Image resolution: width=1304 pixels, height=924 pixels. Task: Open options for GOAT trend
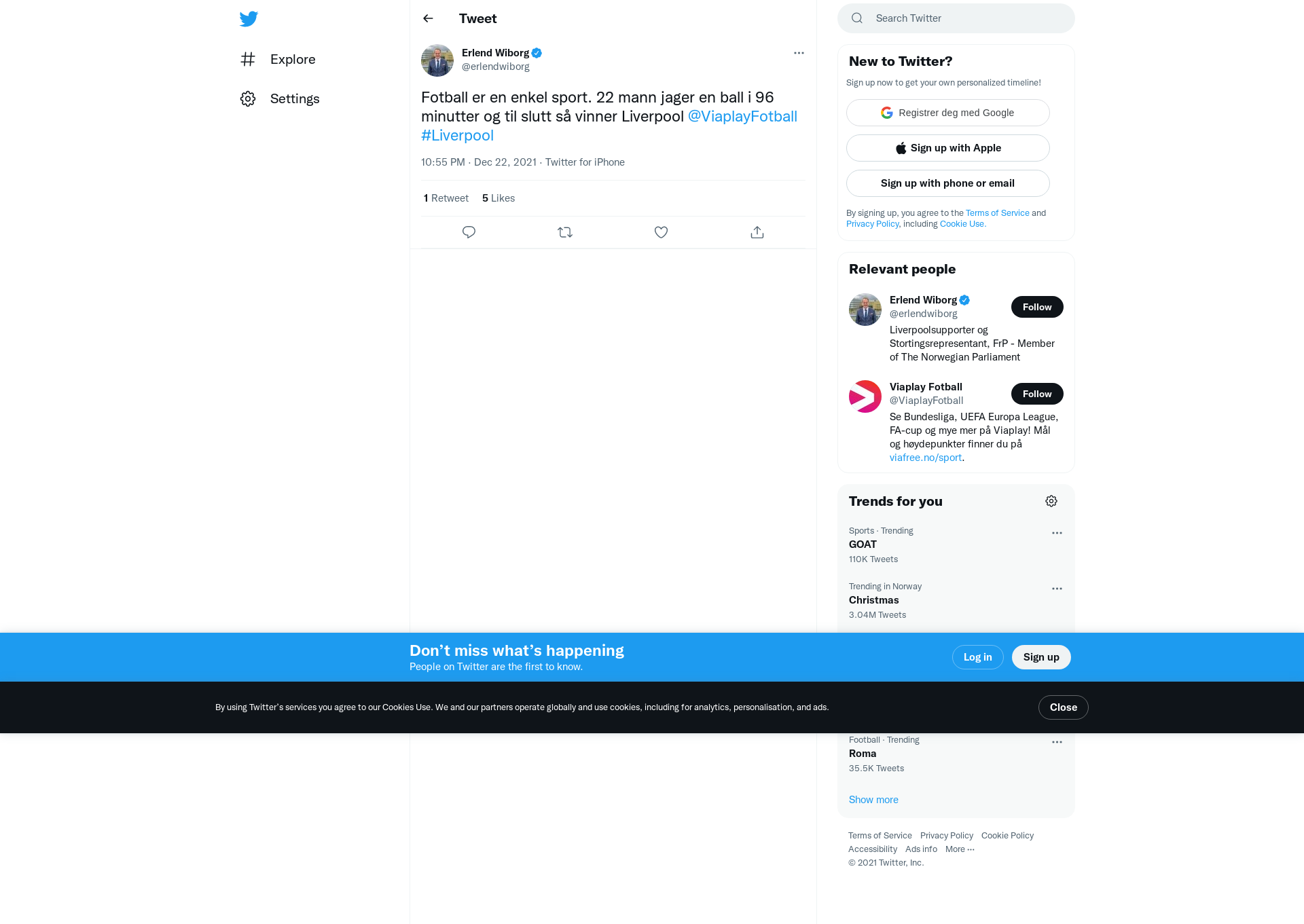pos(1057,533)
